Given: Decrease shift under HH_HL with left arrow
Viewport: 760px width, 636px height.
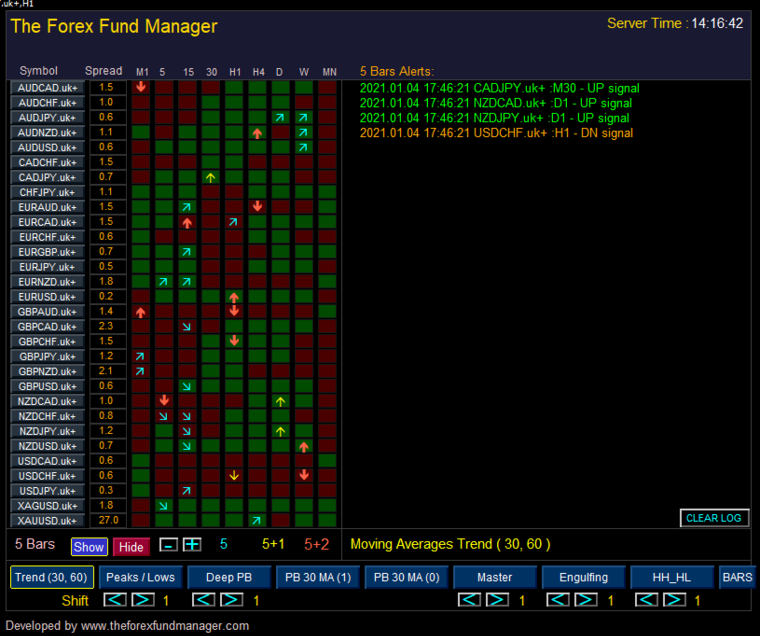Looking at the screenshot, I should click(647, 600).
